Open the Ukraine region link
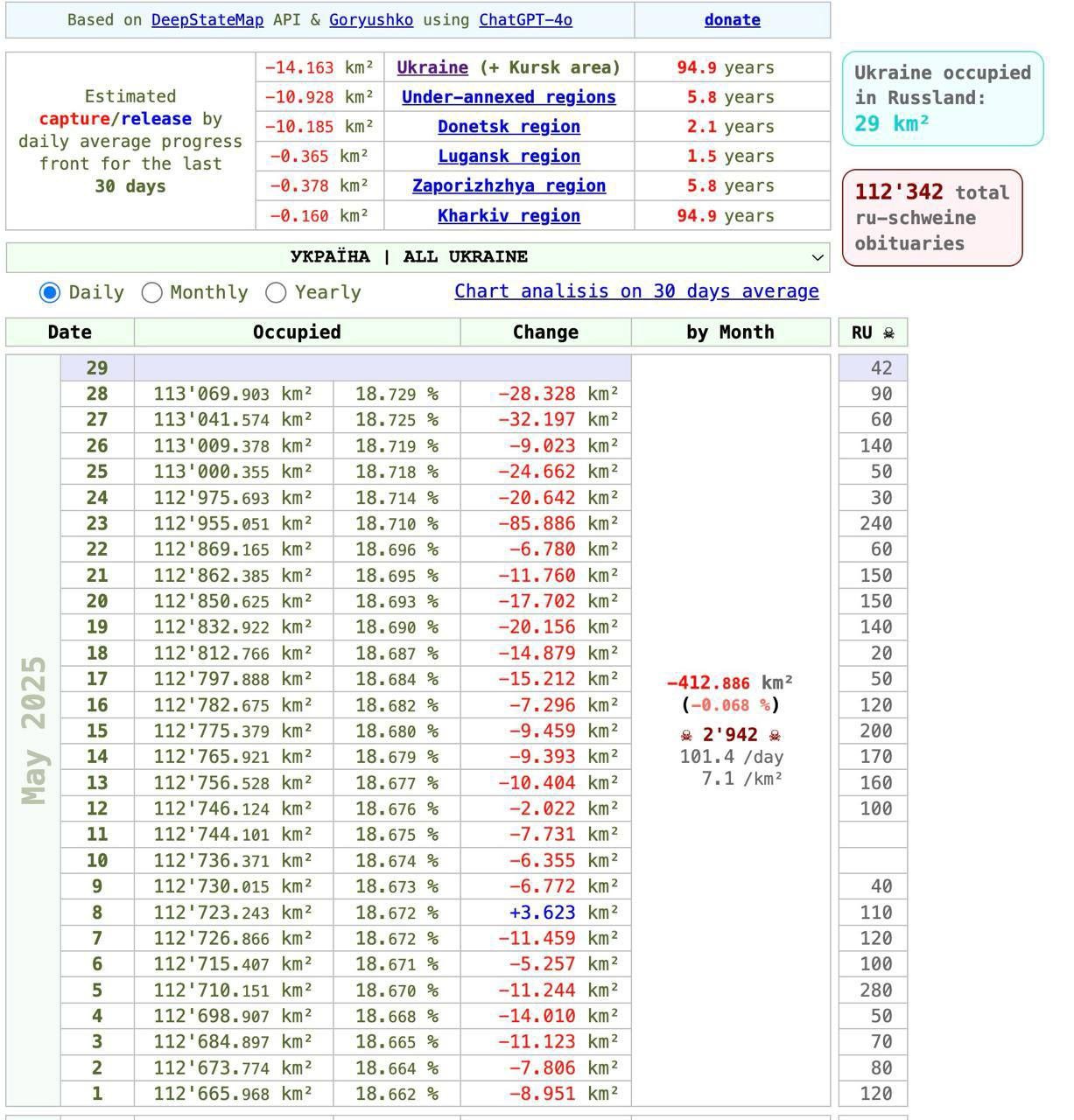1074x1120 pixels. (x=432, y=67)
